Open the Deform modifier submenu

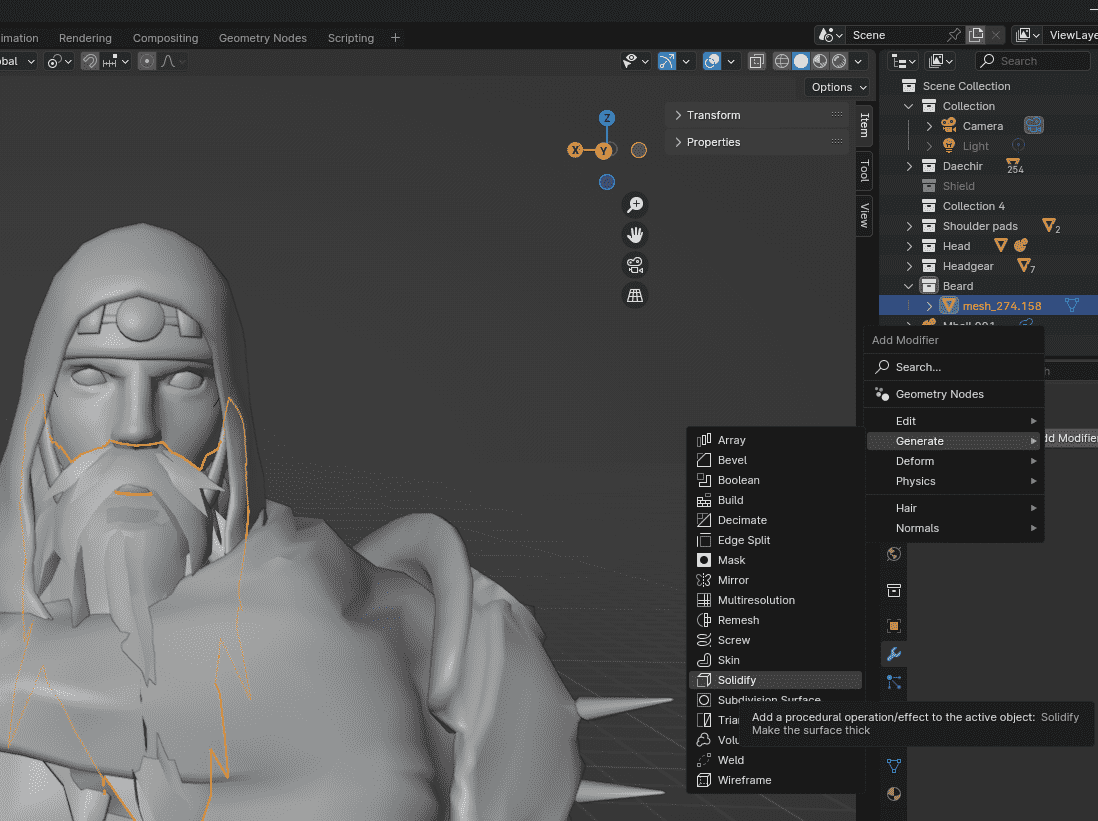click(x=954, y=461)
